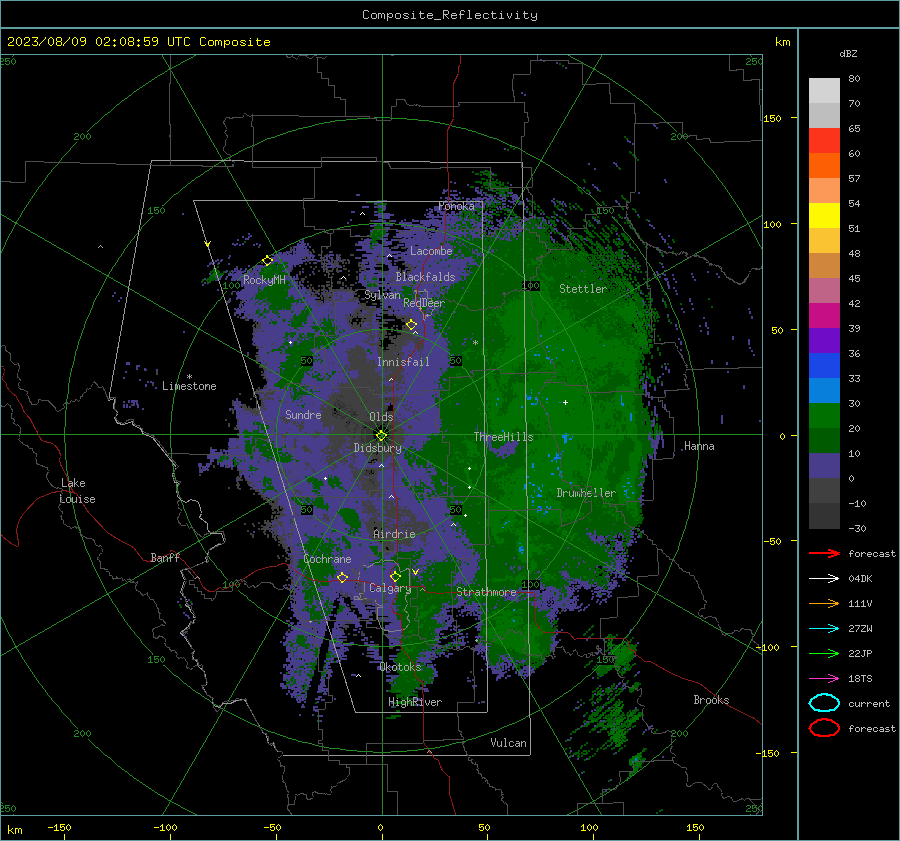Image resolution: width=900 pixels, height=841 pixels.
Task: Click the red forecast ellipse in legend
Action: 824,728
